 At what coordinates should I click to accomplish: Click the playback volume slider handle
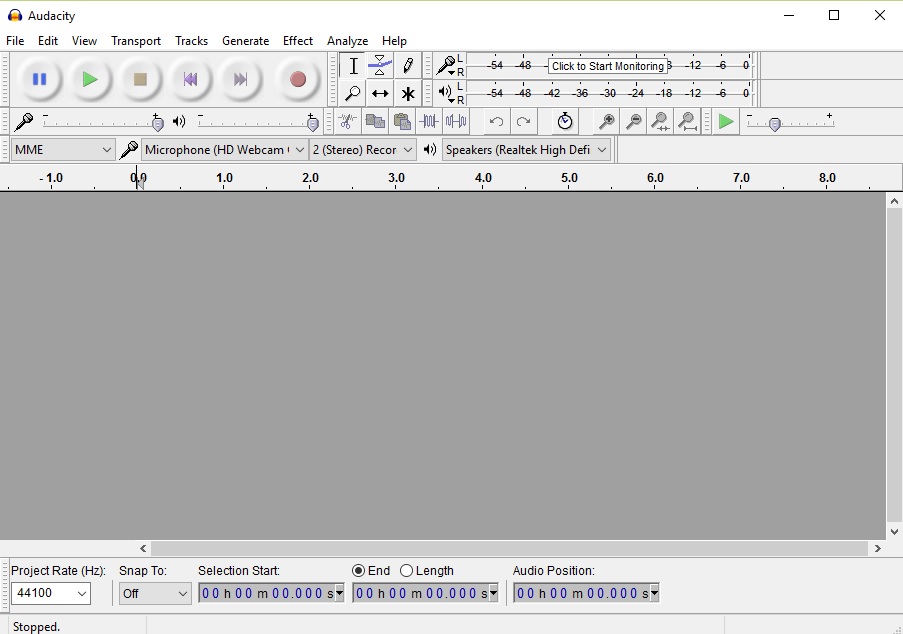pos(313,123)
